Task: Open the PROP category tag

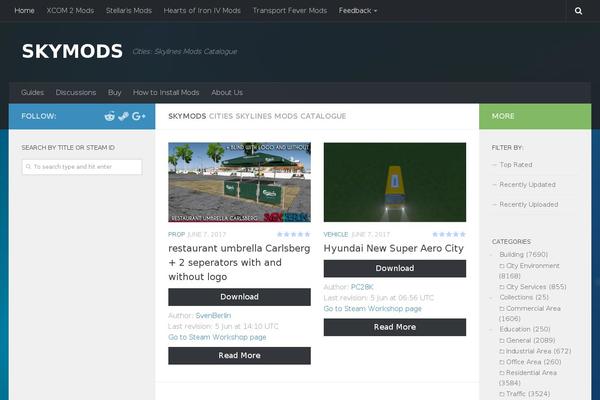Action: 176,234
